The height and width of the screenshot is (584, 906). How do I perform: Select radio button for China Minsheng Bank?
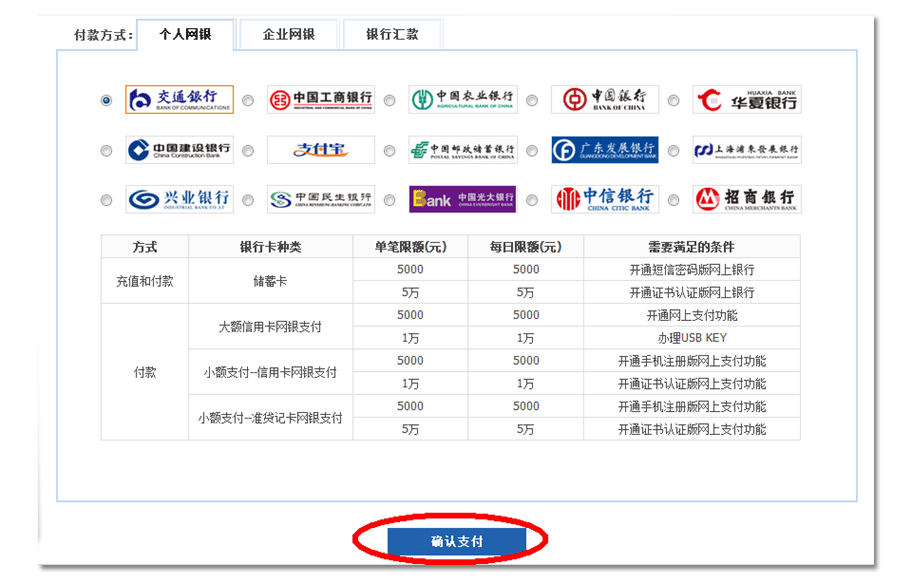pyautogui.click(x=248, y=200)
